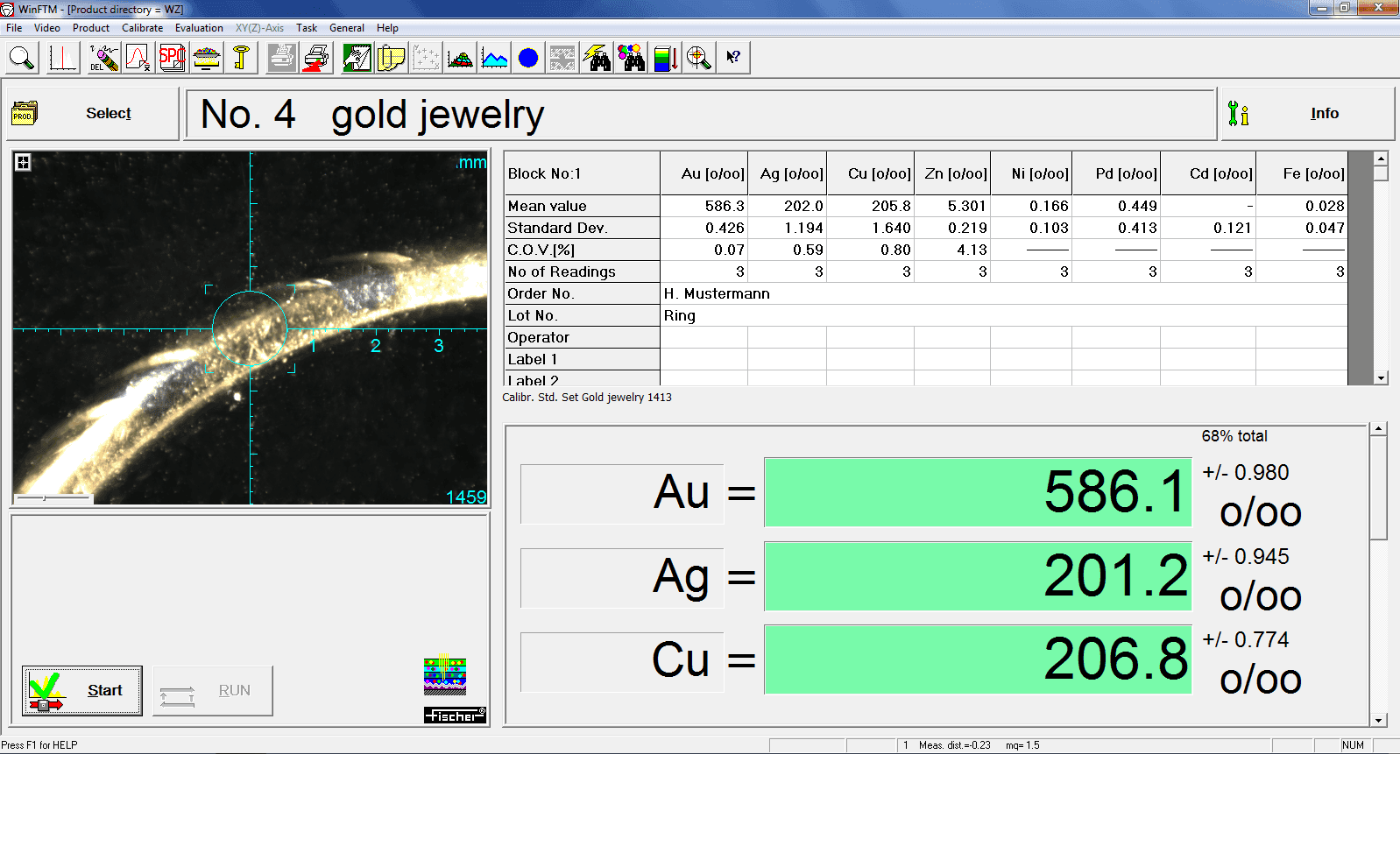Click the colorful weighing-bowl toolbar icon

(207, 59)
